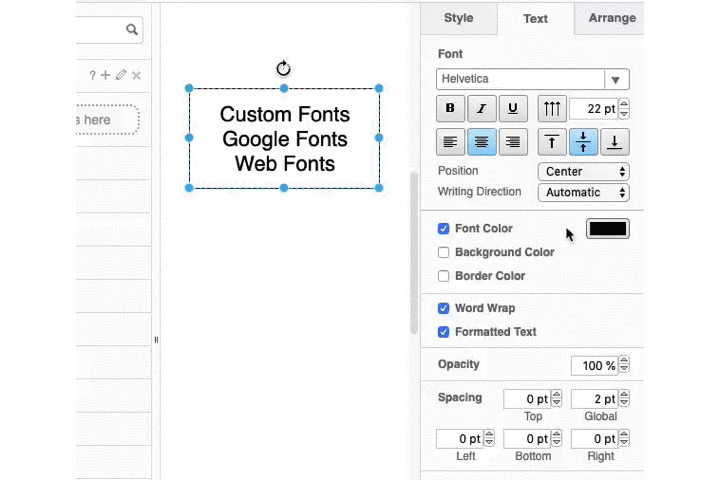
Task: Increase Right spacing stepper
Action: coord(624,434)
